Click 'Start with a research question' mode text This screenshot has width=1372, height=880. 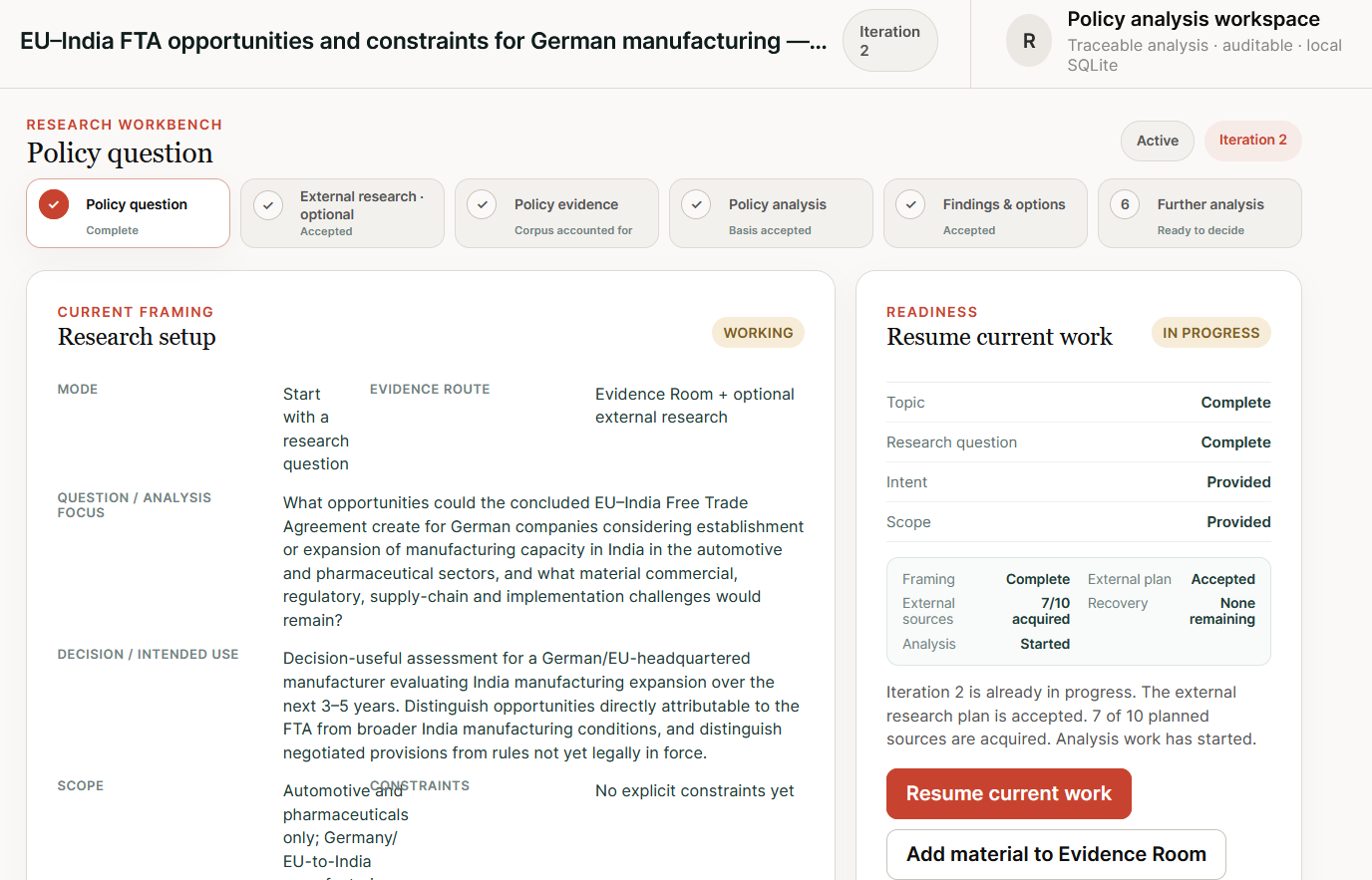pyautogui.click(x=316, y=429)
